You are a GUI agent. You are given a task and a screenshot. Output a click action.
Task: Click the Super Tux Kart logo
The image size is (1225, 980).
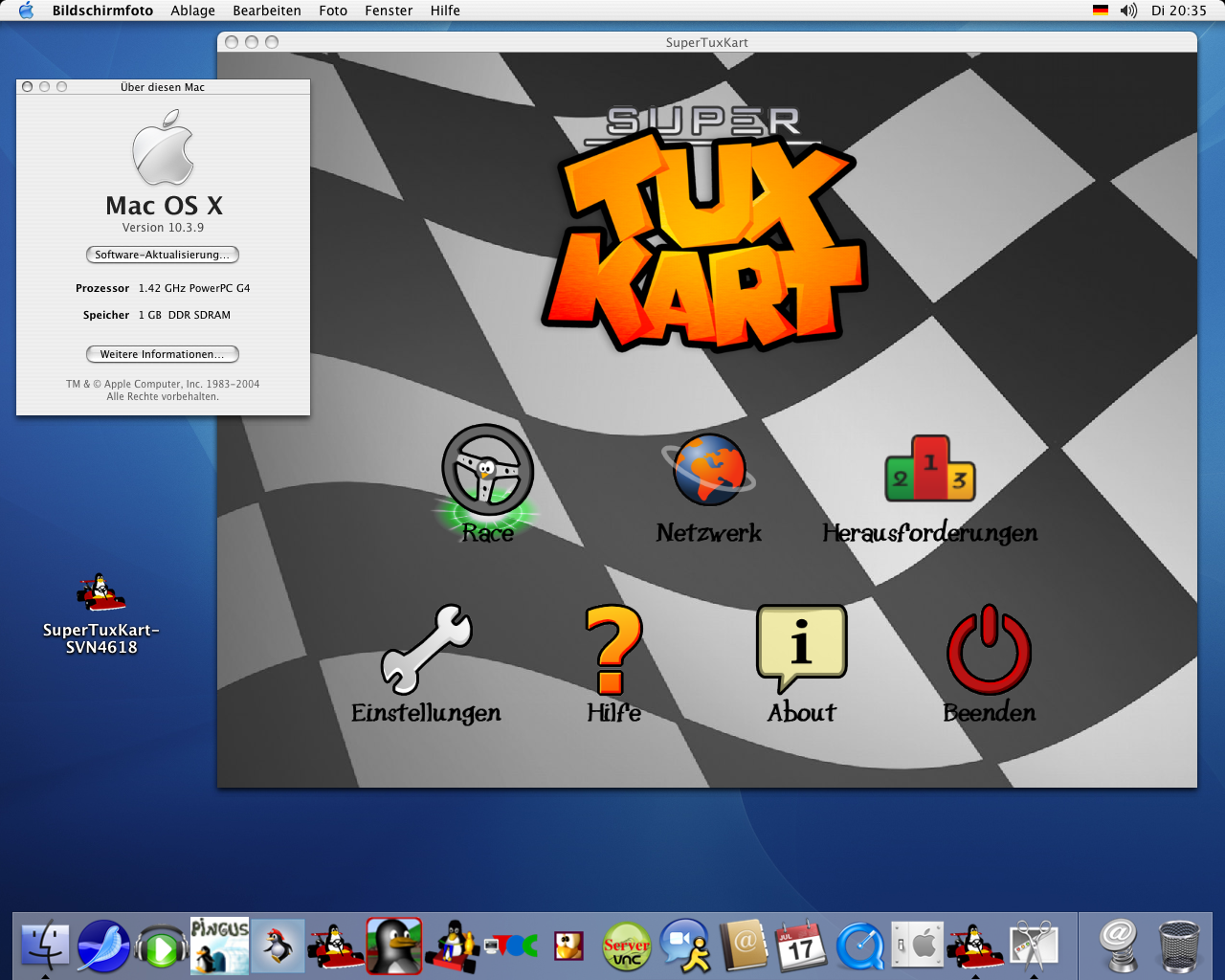[x=705, y=228]
